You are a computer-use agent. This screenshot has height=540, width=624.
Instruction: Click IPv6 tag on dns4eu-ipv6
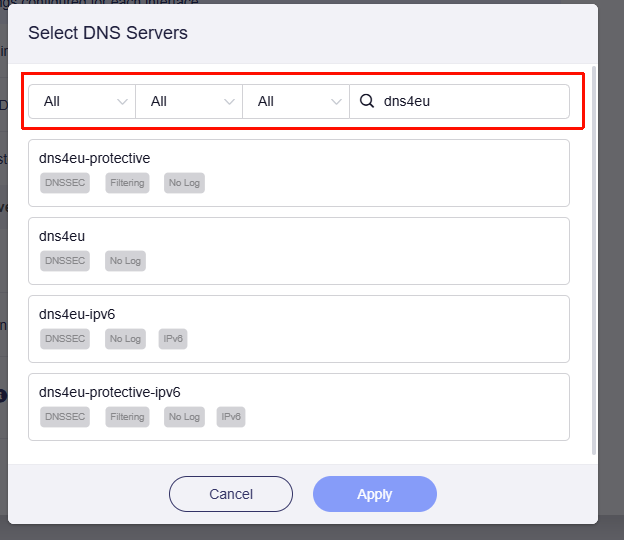[173, 339]
